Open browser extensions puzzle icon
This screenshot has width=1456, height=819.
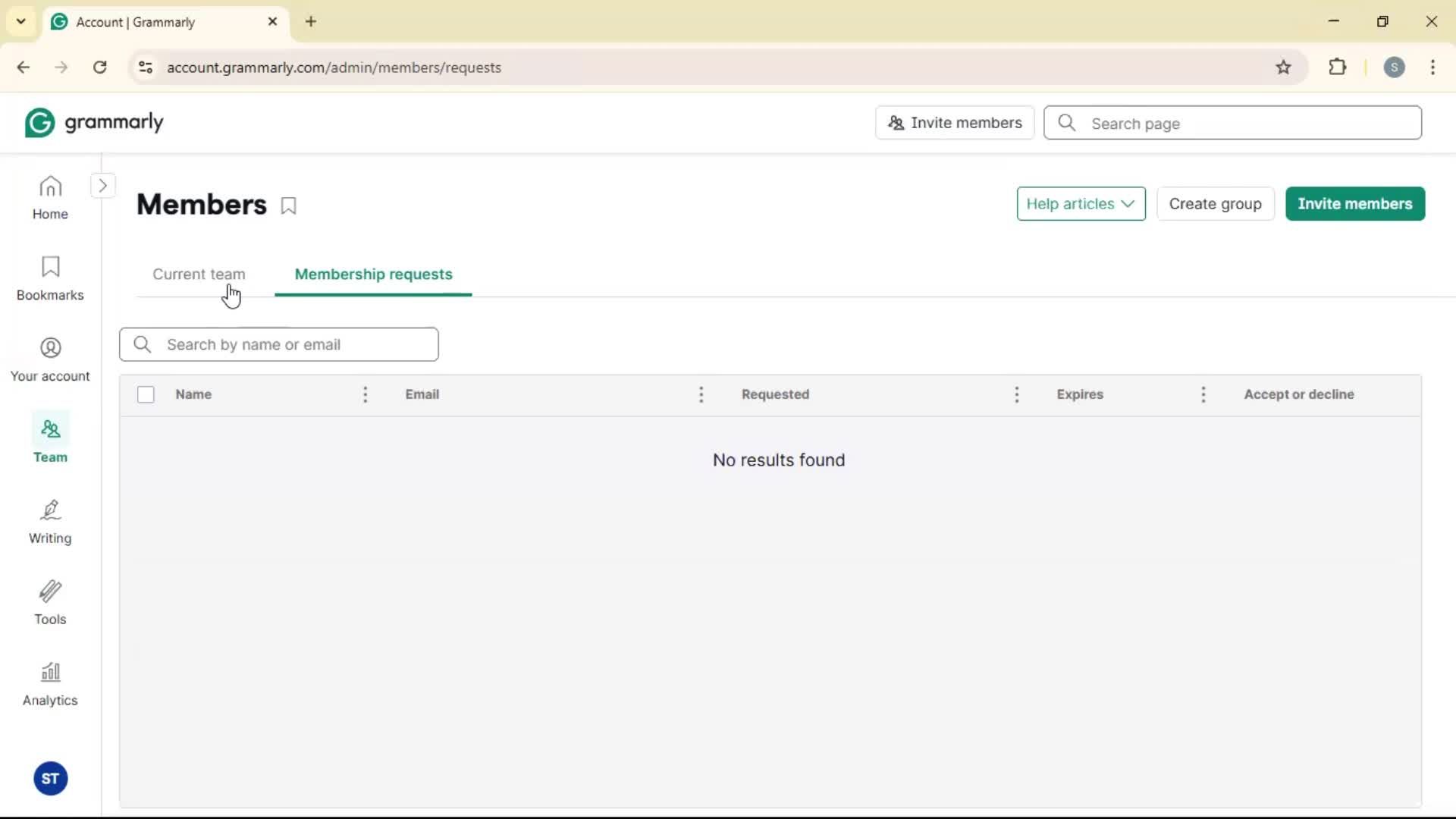point(1338,67)
